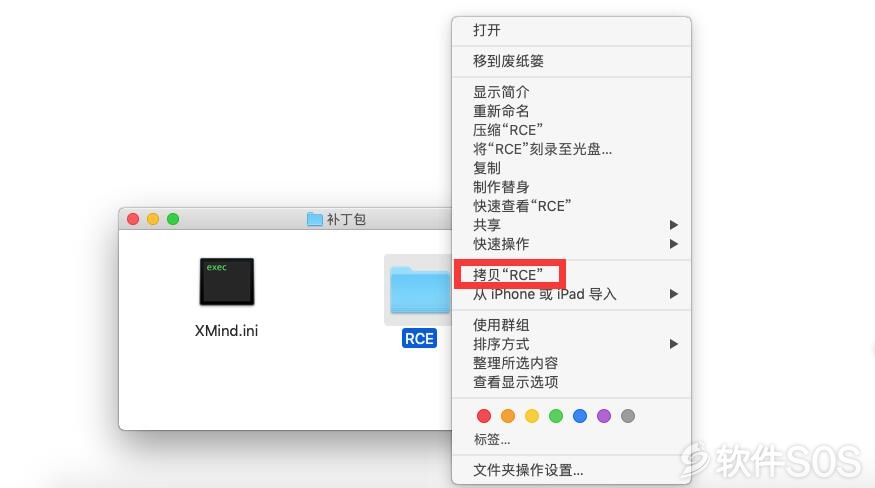Image resolution: width=875 pixels, height=488 pixels.
Task: Select the RCE folder icon
Action: coord(419,290)
